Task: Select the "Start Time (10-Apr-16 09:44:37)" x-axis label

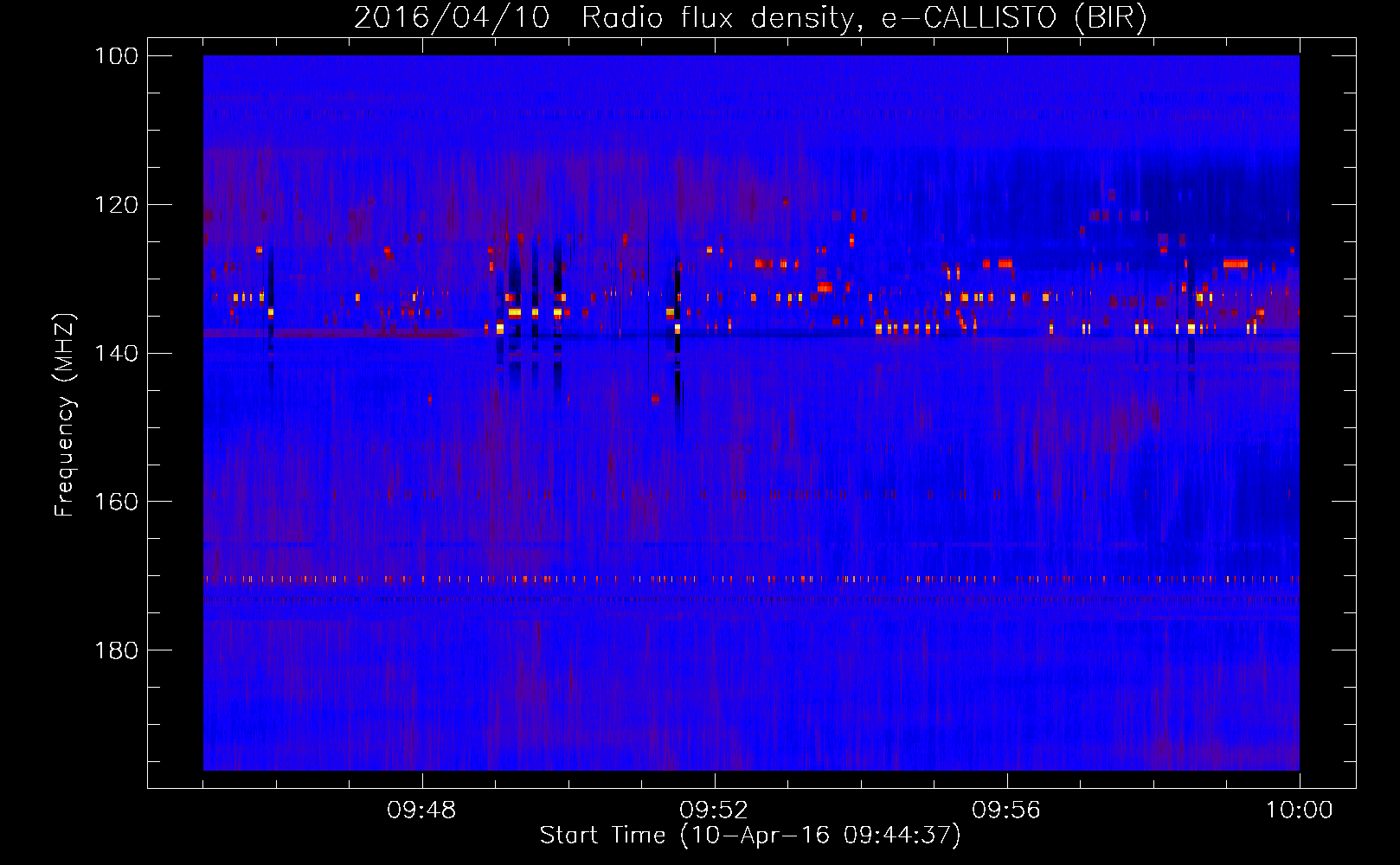Action: pyautogui.click(x=750, y=835)
